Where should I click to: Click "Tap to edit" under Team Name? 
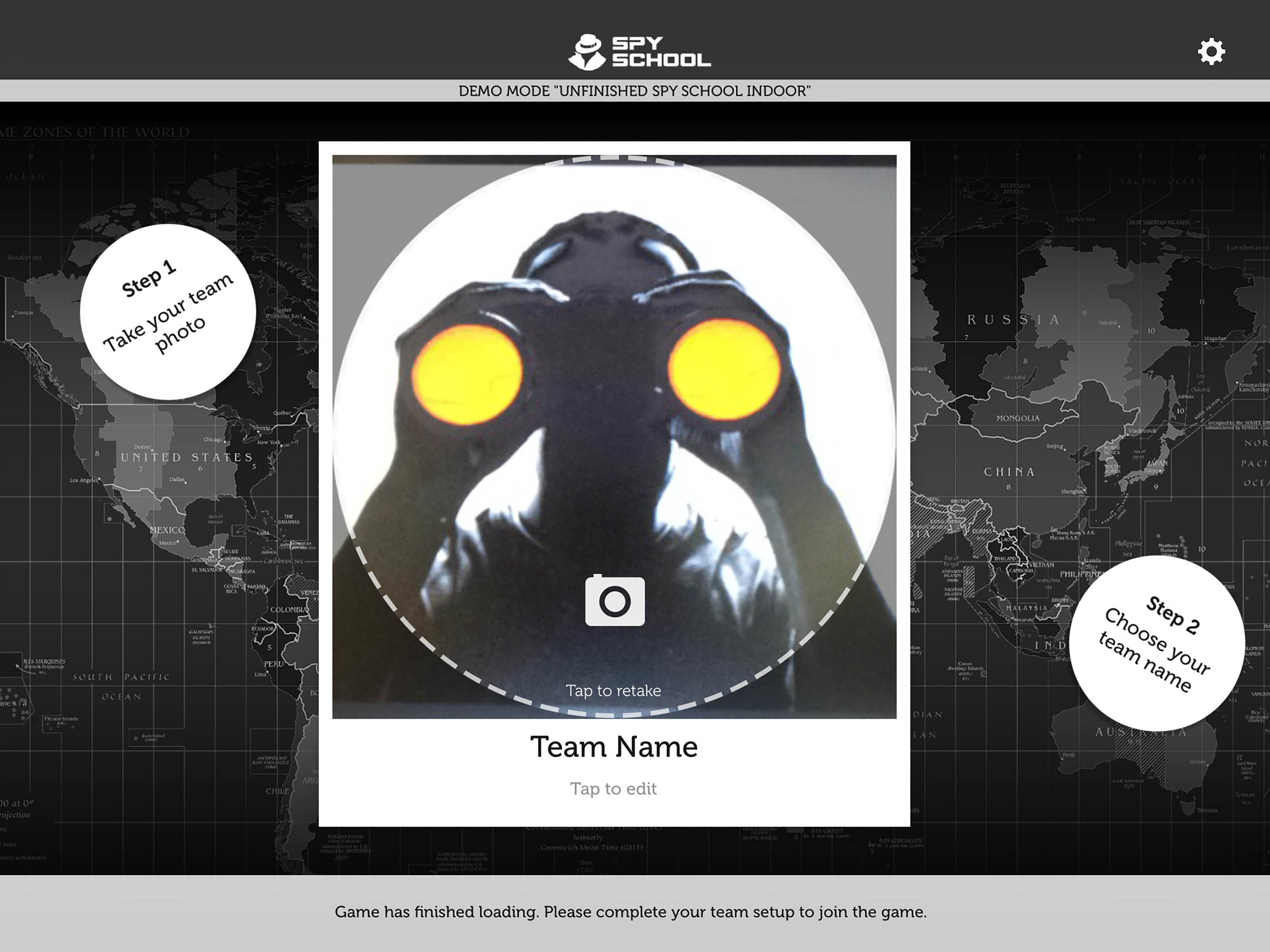(x=613, y=789)
